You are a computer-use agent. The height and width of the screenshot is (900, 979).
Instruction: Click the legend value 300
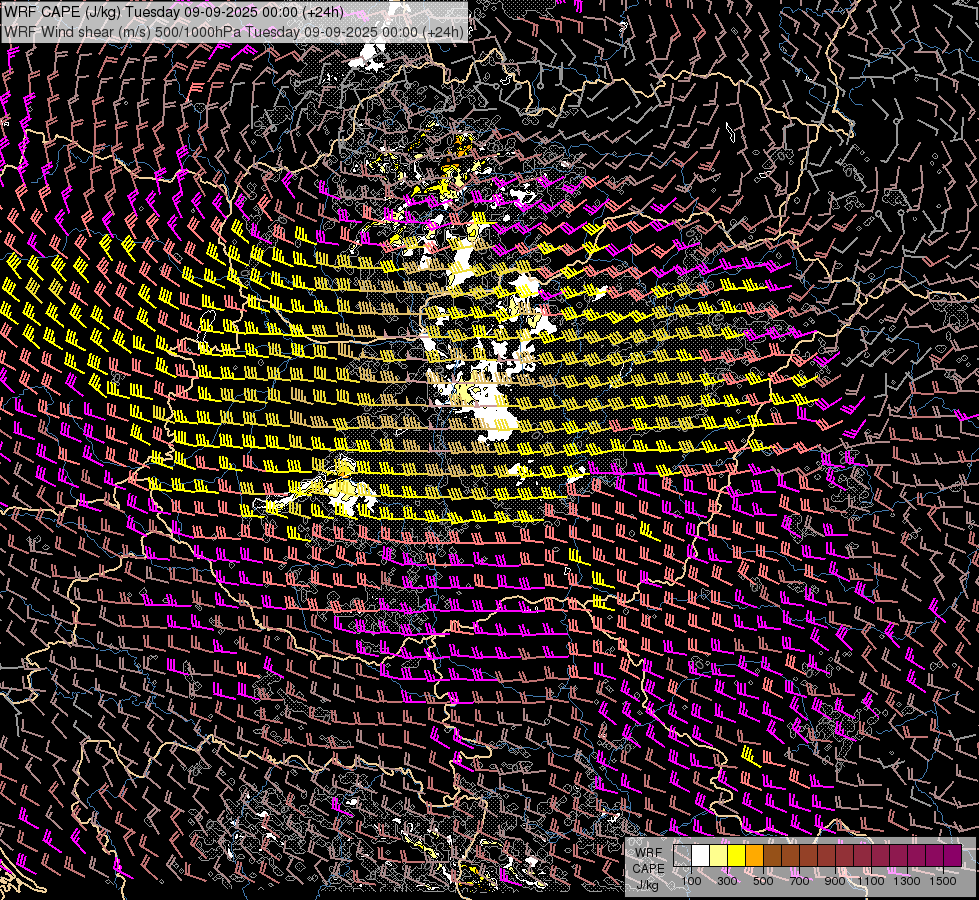(727, 881)
